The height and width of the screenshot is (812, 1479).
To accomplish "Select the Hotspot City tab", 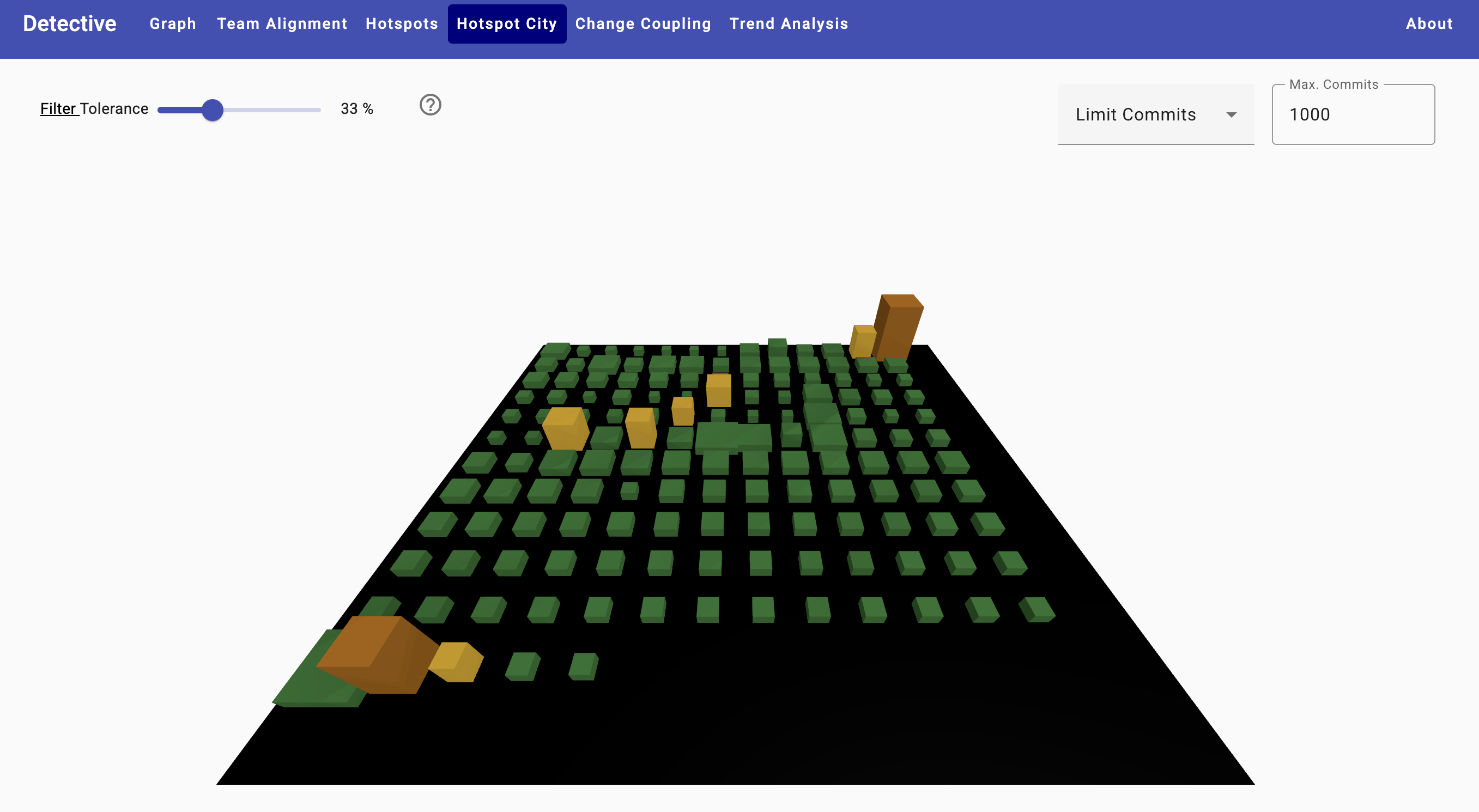I will click(x=506, y=23).
